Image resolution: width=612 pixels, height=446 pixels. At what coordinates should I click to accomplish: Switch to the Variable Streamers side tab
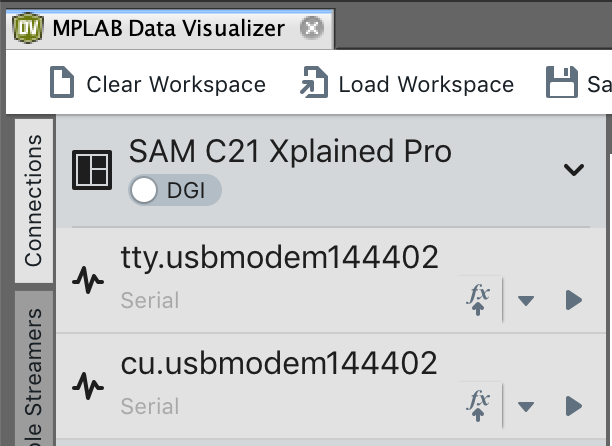tap(34, 380)
